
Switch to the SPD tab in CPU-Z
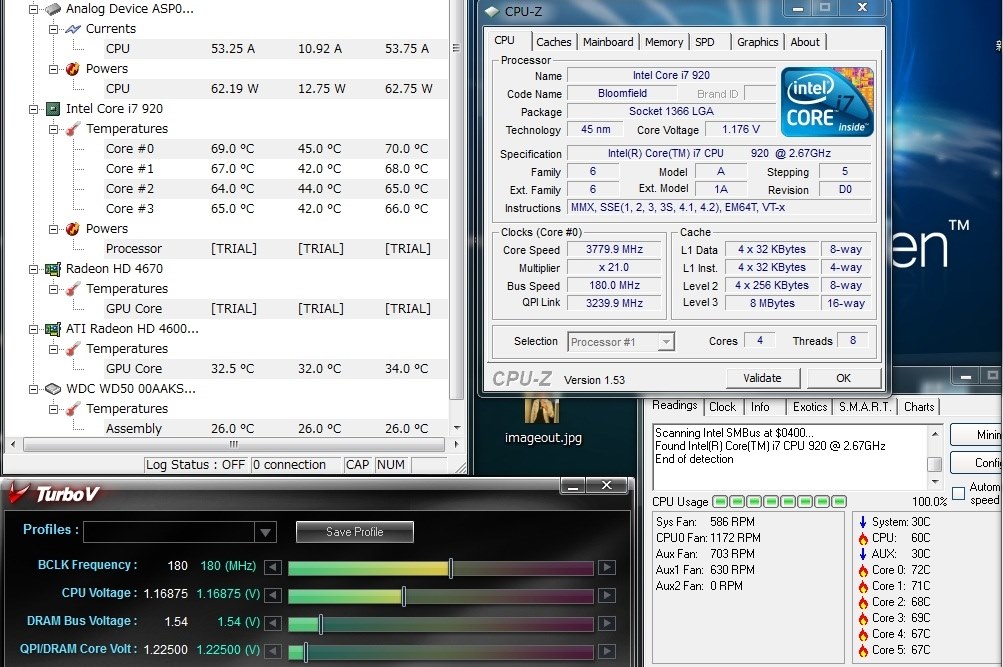tap(705, 42)
